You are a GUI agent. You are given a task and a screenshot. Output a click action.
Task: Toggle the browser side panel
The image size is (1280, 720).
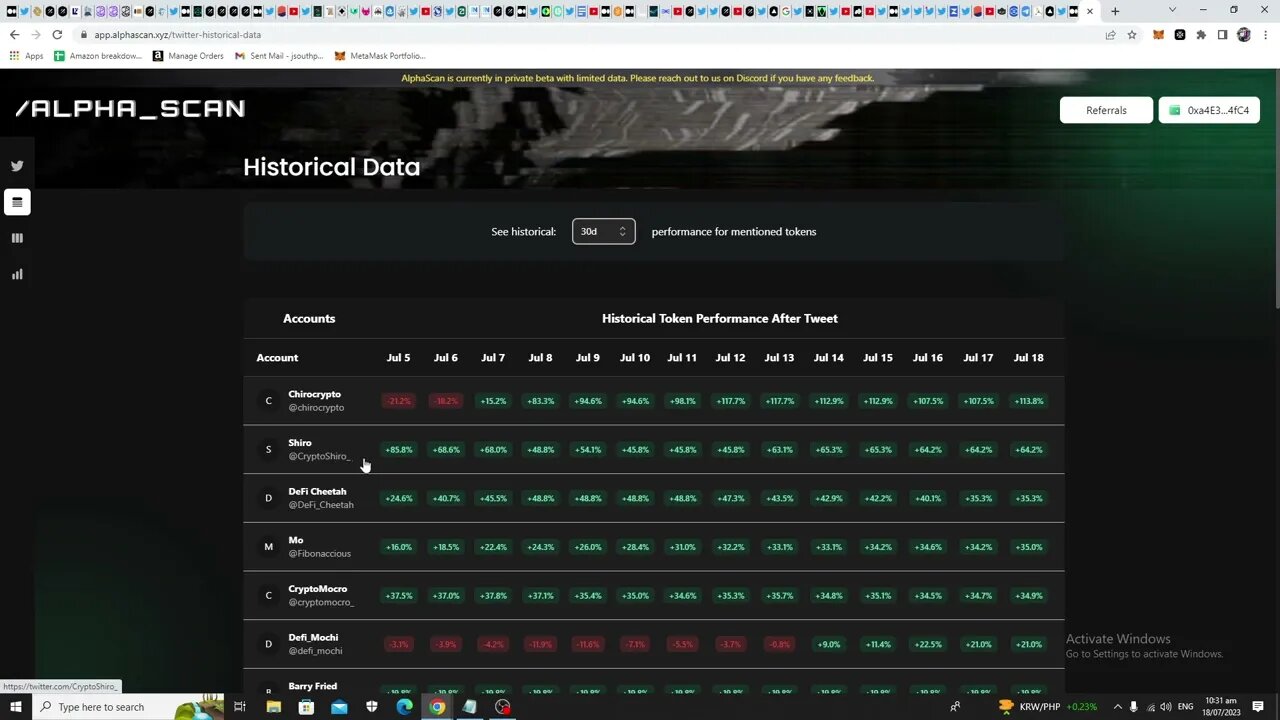pos(1222,34)
